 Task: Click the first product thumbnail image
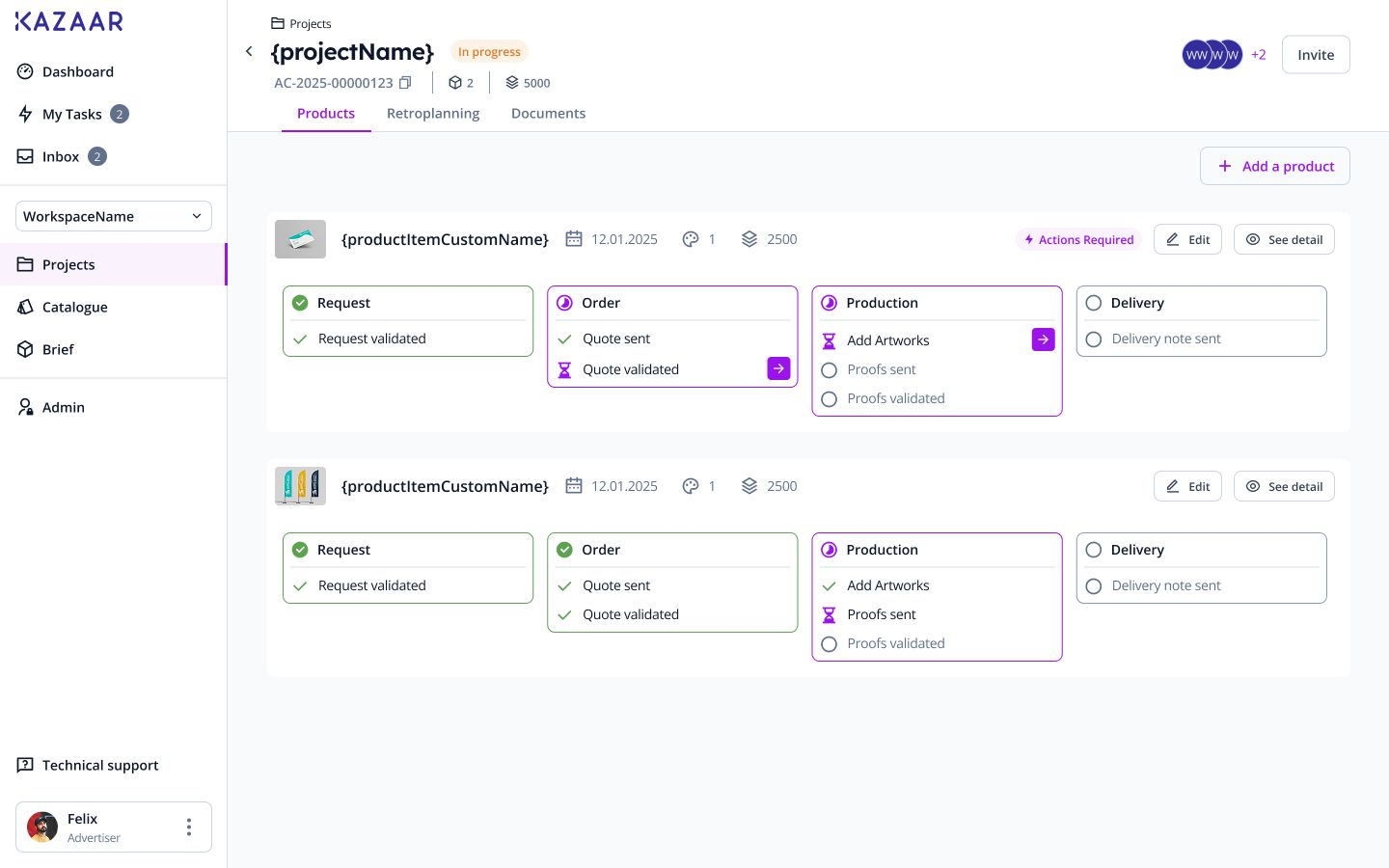click(x=300, y=239)
